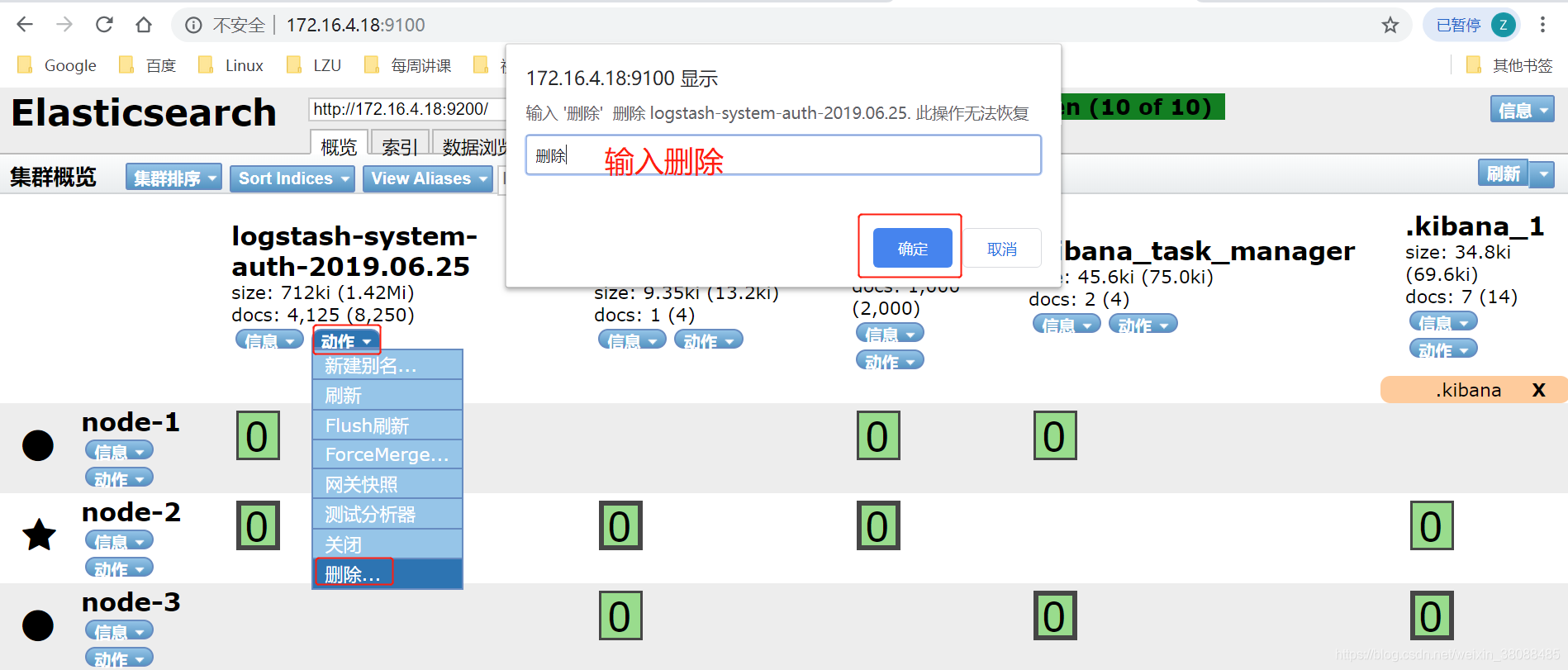This screenshot has height=670, width=1568.
Task: Select Flush刷新 from the action menu
Action: [x=387, y=425]
